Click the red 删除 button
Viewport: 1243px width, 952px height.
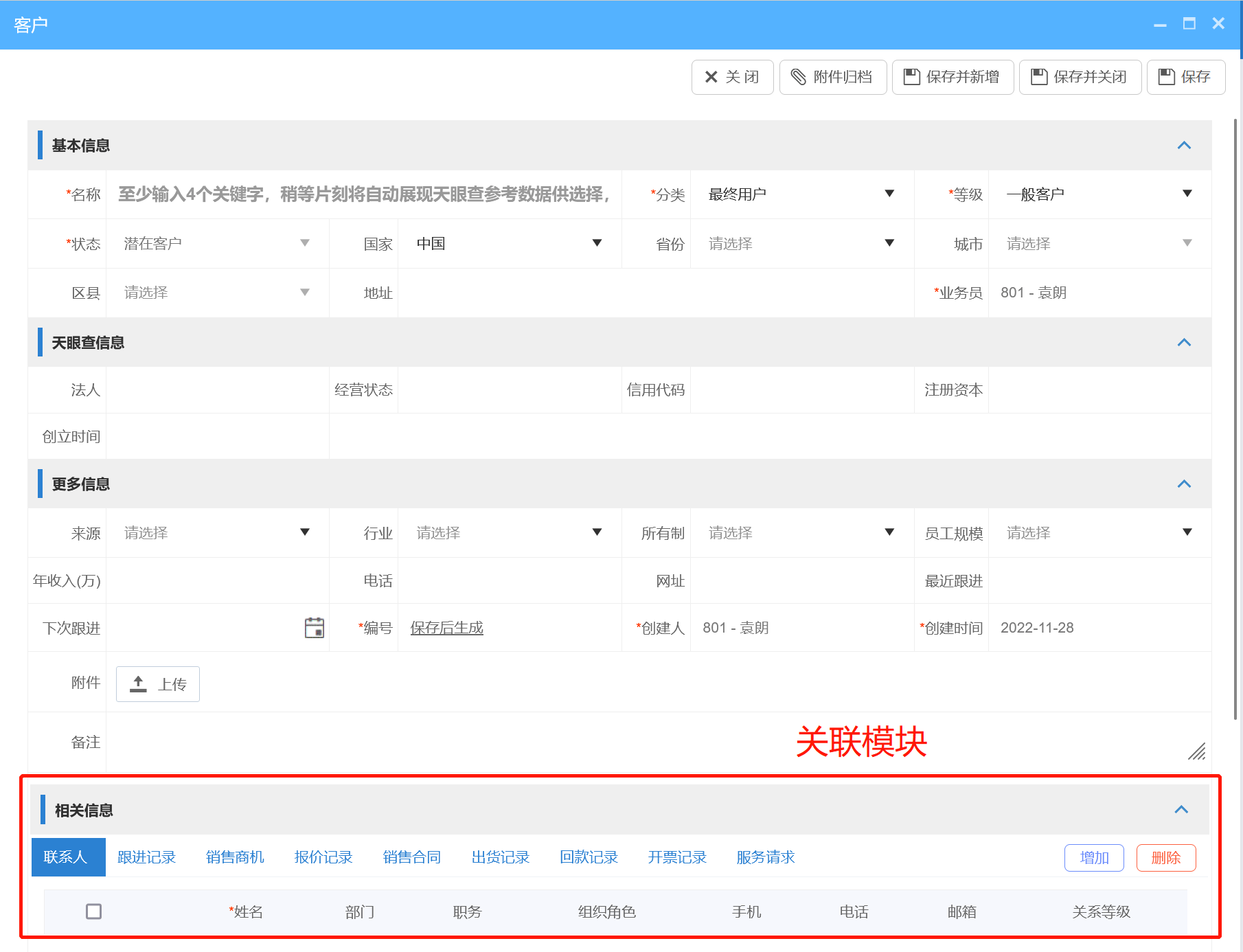coord(1165,858)
